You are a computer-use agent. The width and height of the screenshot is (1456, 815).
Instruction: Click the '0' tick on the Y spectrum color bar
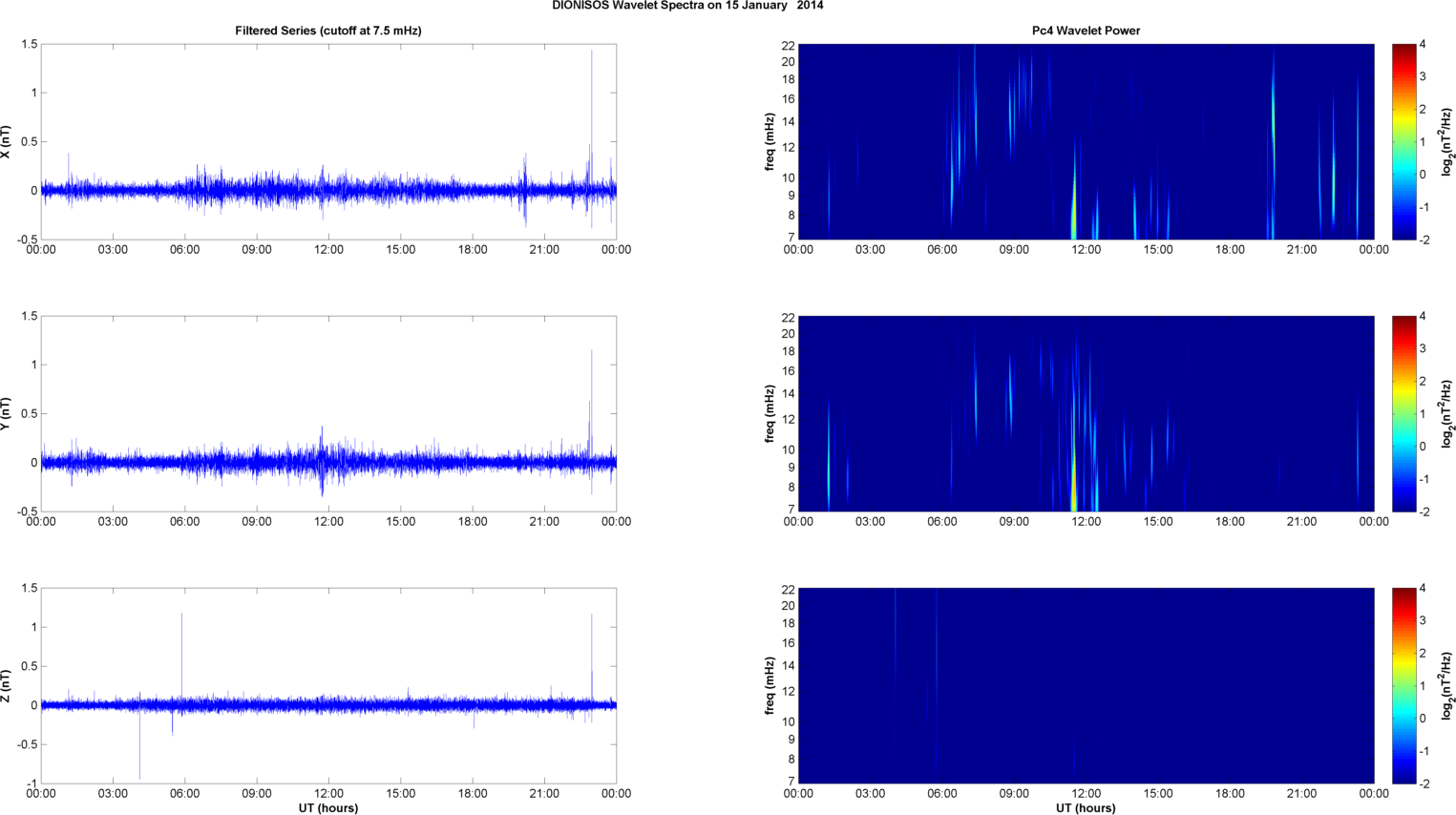click(x=1423, y=447)
